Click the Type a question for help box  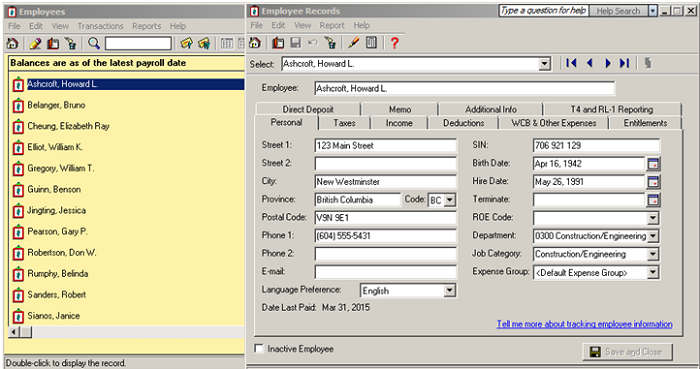coord(543,11)
